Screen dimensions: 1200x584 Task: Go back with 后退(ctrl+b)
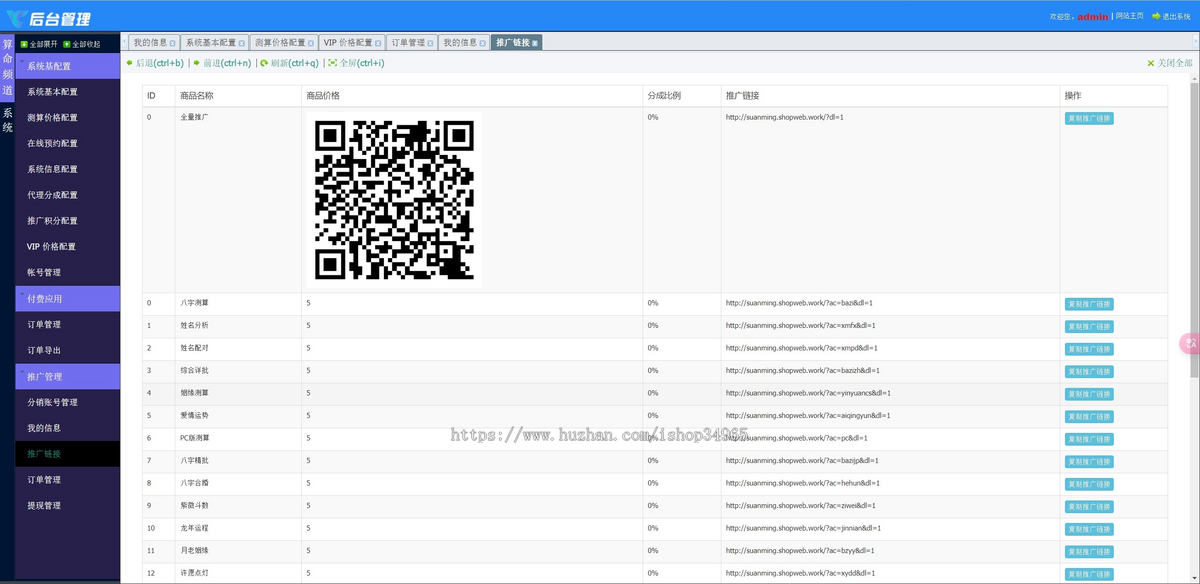click(155, 63)
